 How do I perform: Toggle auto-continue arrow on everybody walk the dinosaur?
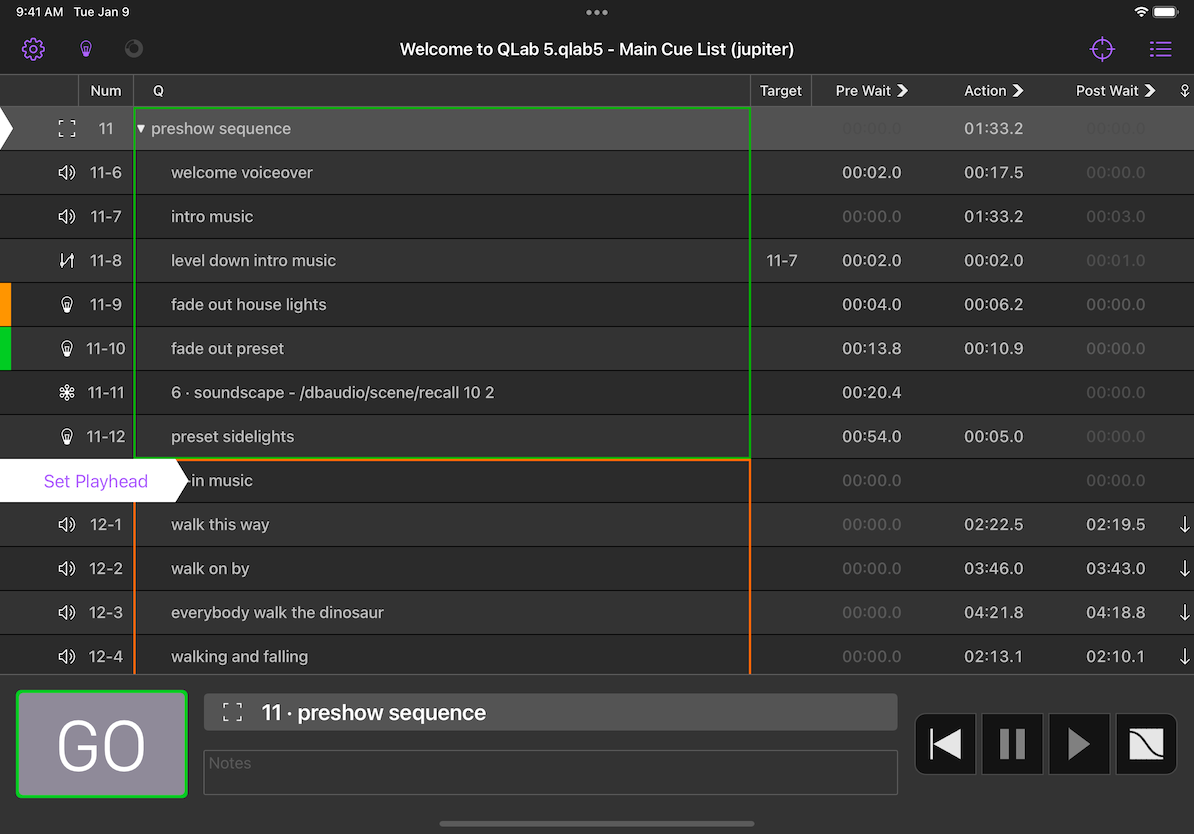pos(1184,613)
